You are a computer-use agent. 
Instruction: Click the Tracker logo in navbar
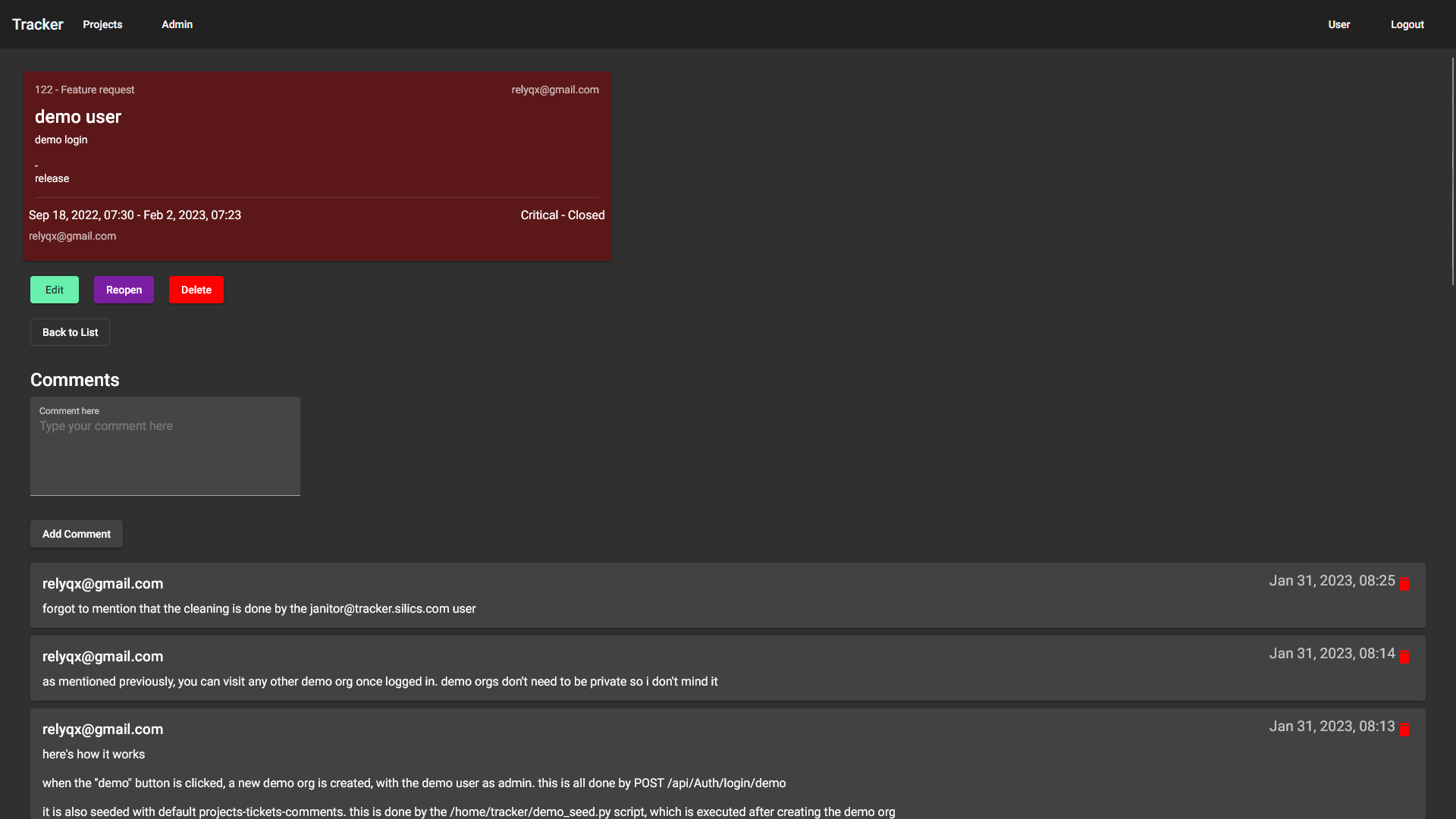(x=38, y=24)
